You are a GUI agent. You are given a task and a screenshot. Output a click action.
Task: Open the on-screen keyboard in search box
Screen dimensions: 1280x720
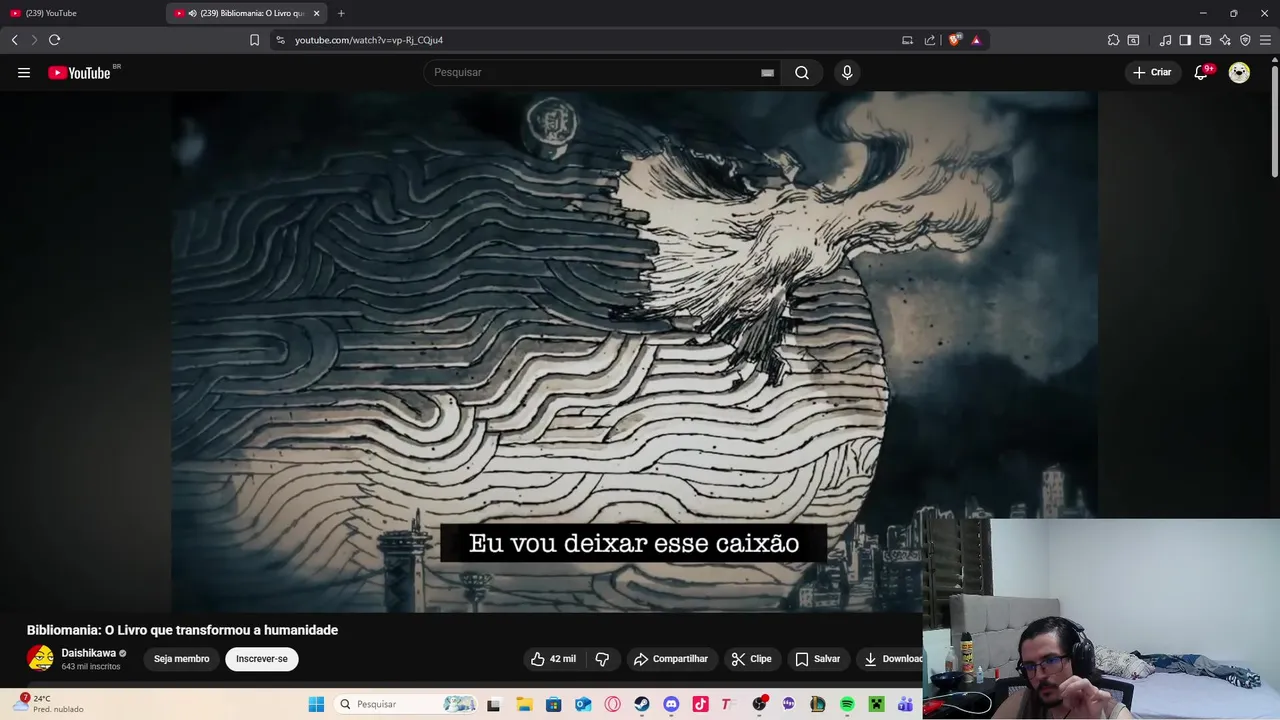767,72
